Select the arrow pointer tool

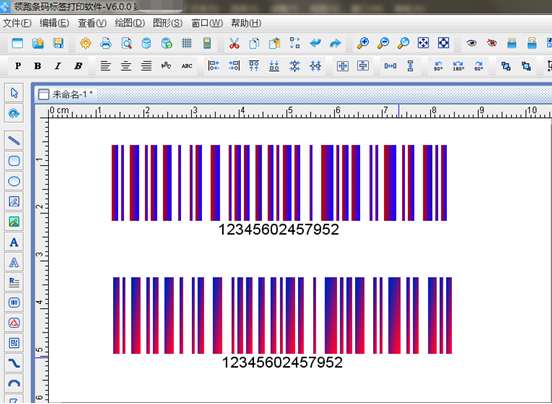14,93
